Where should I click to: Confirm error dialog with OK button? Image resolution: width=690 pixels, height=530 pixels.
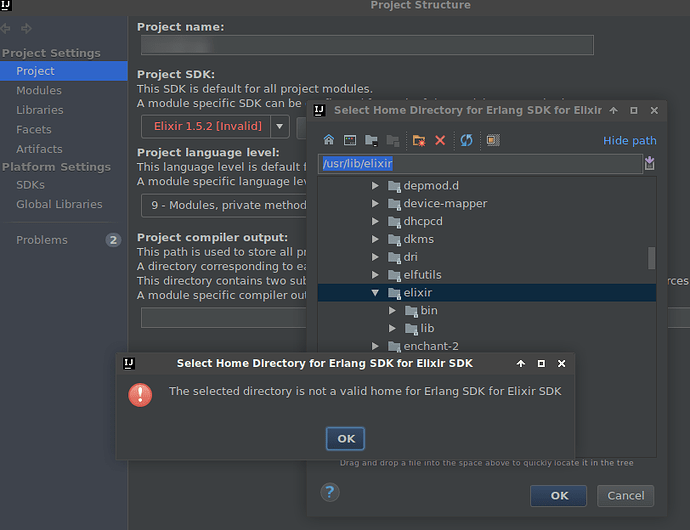point(345,438)
